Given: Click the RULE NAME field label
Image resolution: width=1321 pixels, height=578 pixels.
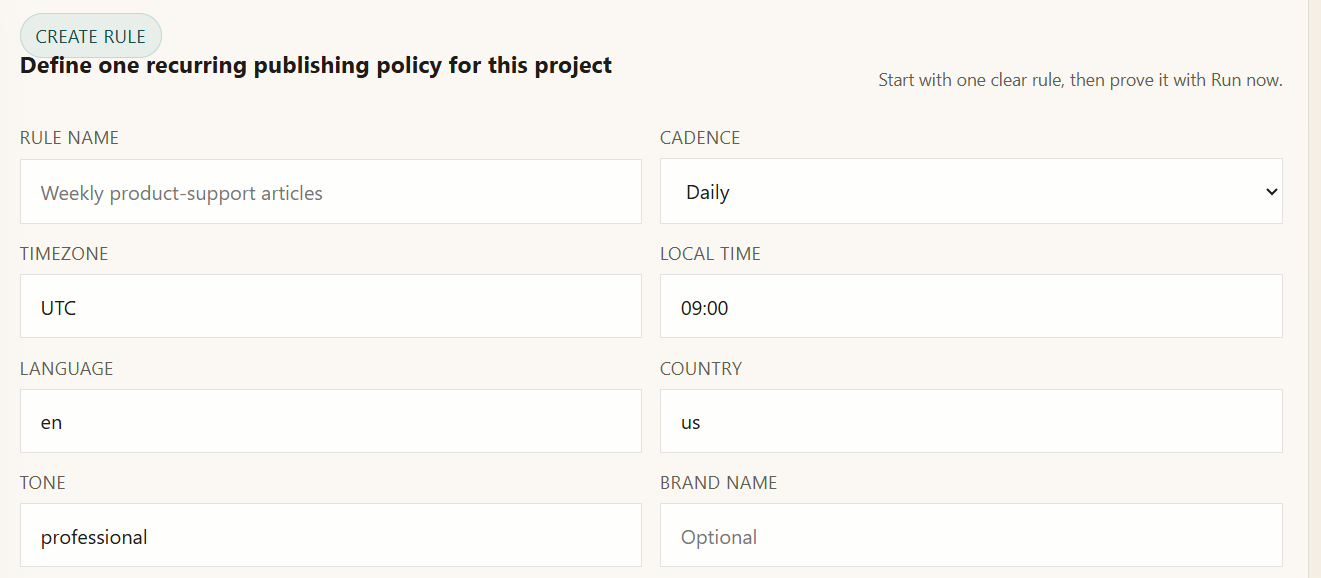Looking at the screenshot, I should (x=69, y=138).
